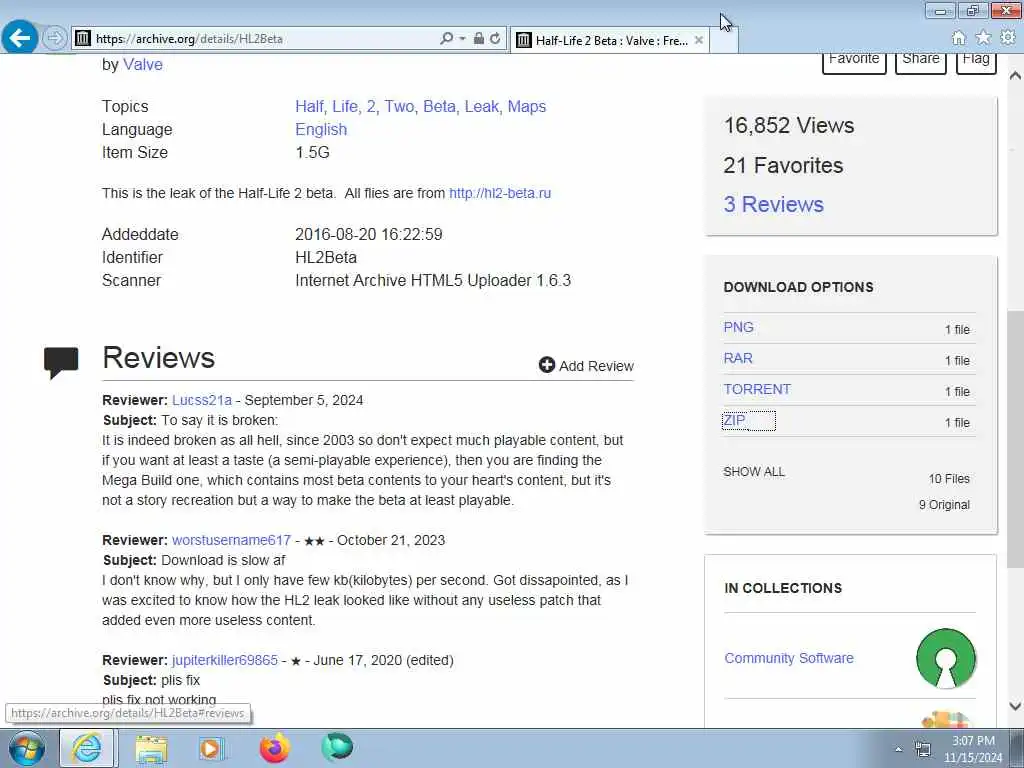This screenshot has width=1024, height=768.
Task: Jump to the 3 Reviews link
Action: tap(773, 204)
